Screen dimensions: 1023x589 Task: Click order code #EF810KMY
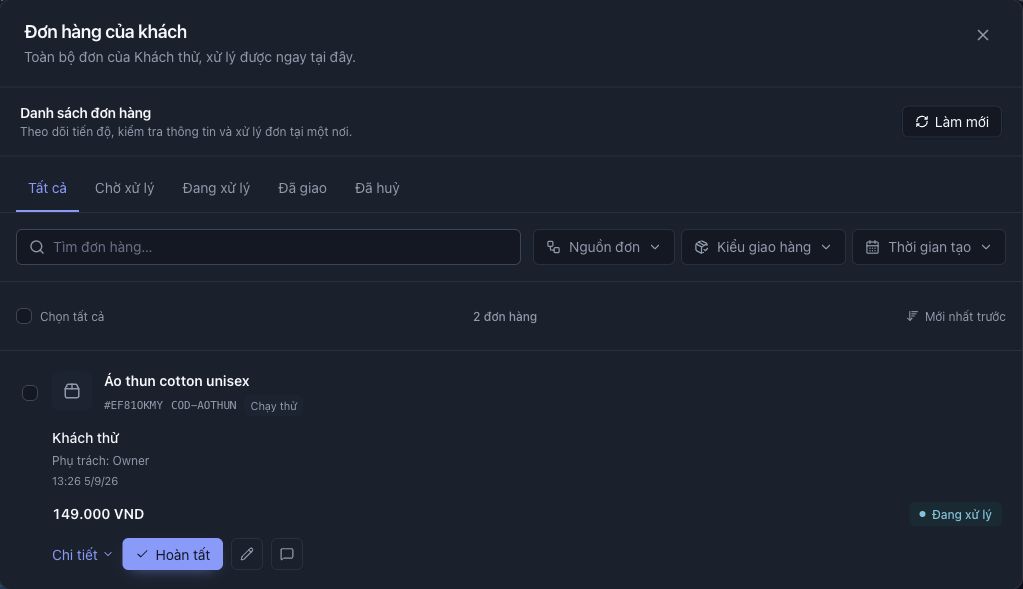pyautogui.click(x=133, y=406)
